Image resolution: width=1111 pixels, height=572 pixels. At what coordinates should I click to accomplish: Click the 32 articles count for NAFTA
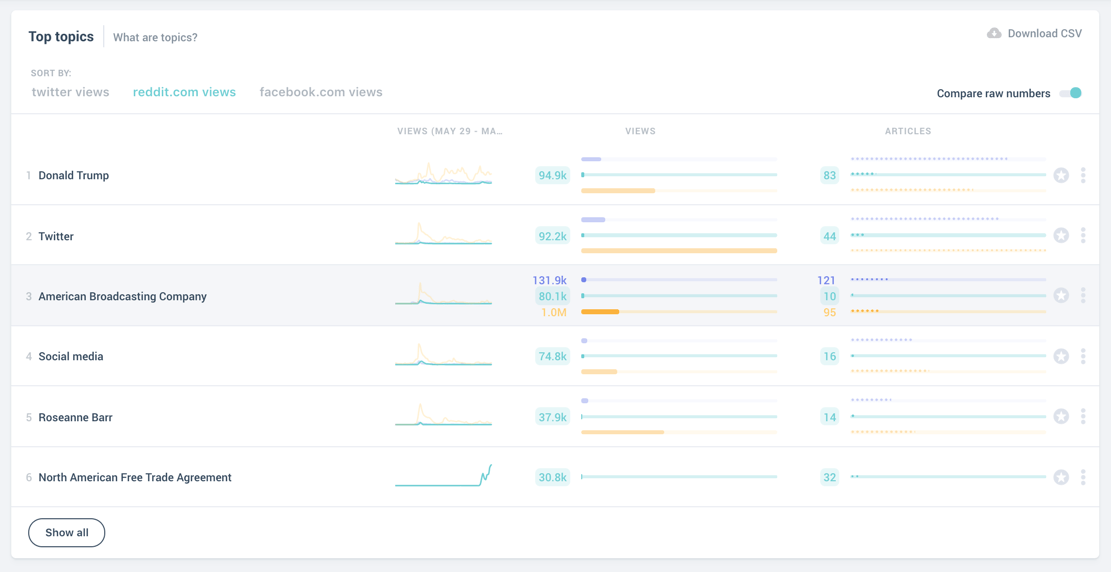point(830,478)
